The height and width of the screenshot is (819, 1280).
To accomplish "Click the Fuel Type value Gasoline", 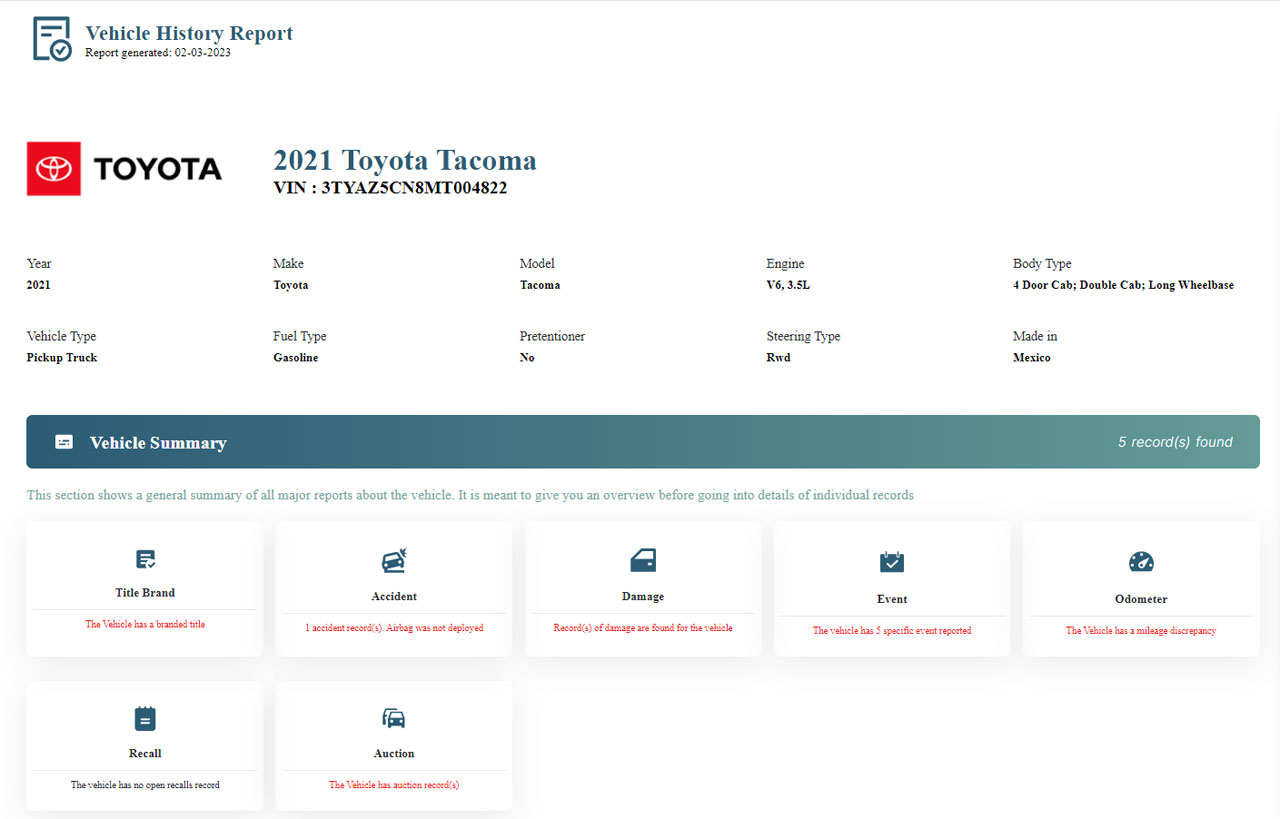I will point(296,358).
